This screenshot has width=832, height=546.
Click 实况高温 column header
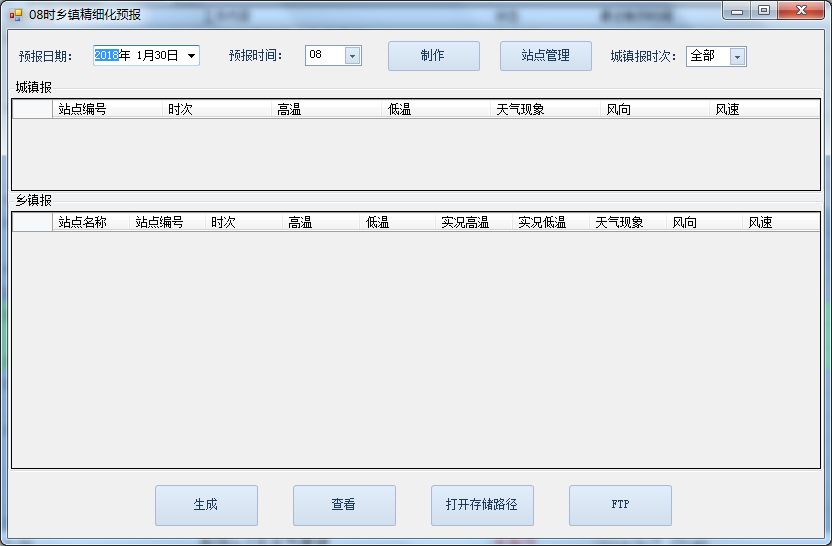[473, 222]
